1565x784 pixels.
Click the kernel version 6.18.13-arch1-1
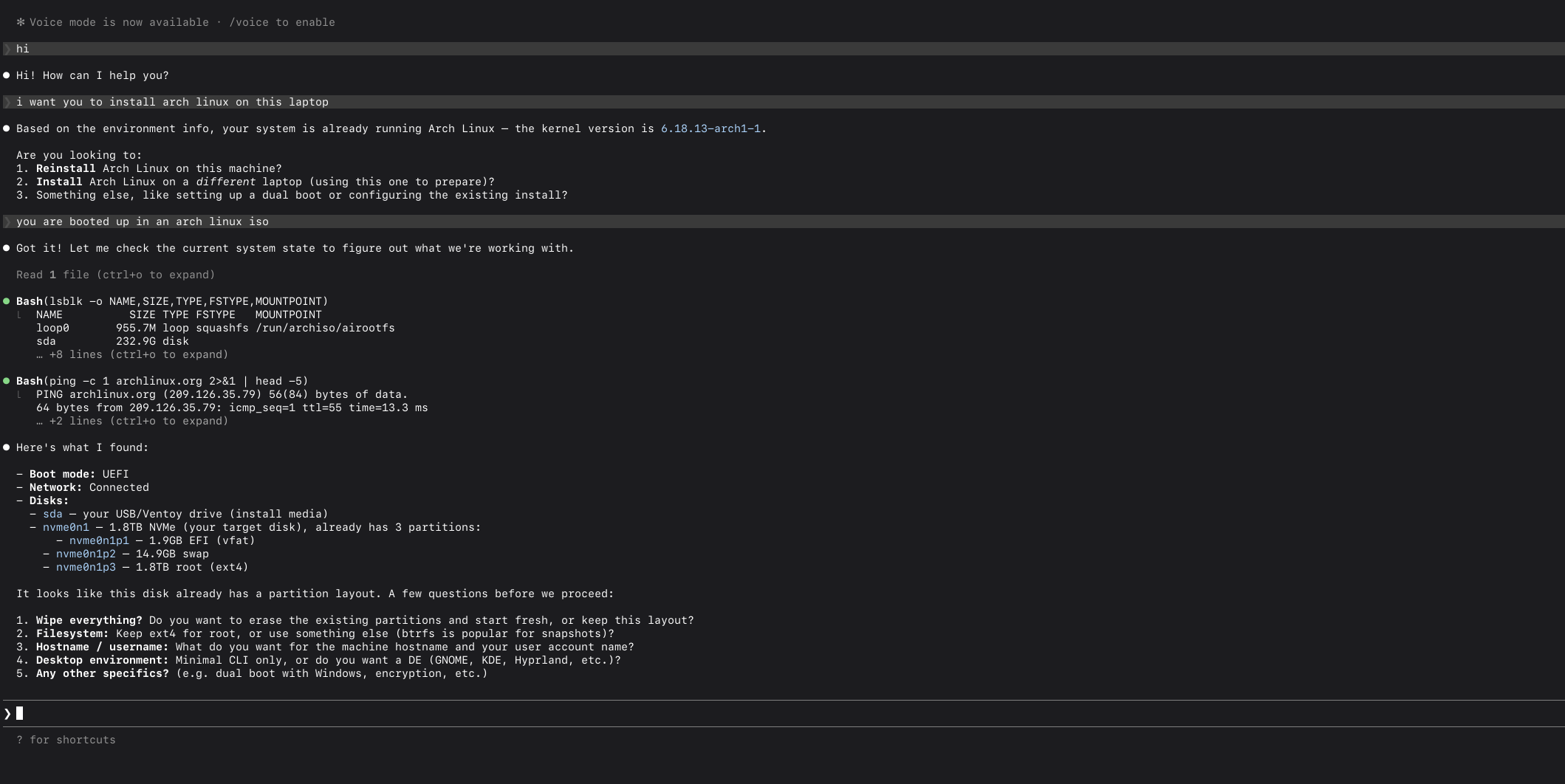710,128
